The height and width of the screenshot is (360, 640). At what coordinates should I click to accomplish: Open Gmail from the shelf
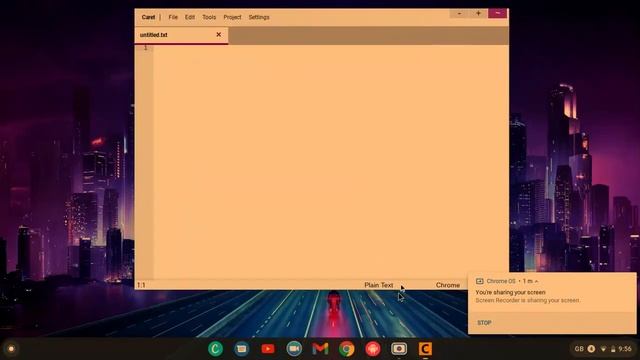[x=320, y=349]
